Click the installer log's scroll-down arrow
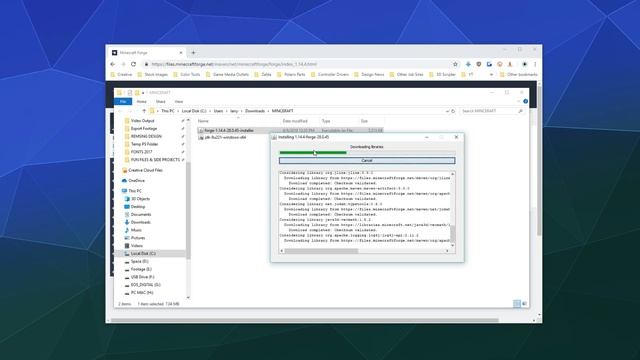 [x=452, y=245]
